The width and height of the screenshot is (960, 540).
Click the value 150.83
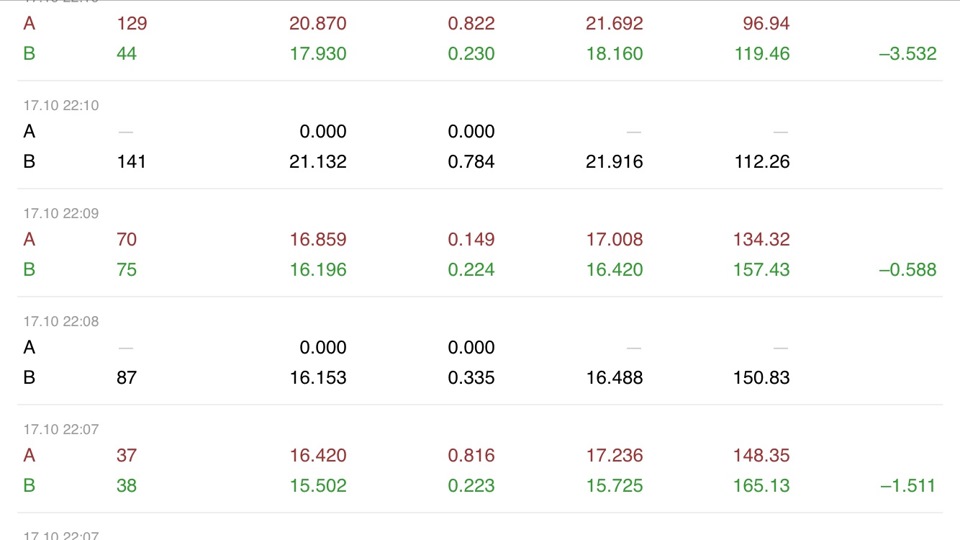click(762, 378)
